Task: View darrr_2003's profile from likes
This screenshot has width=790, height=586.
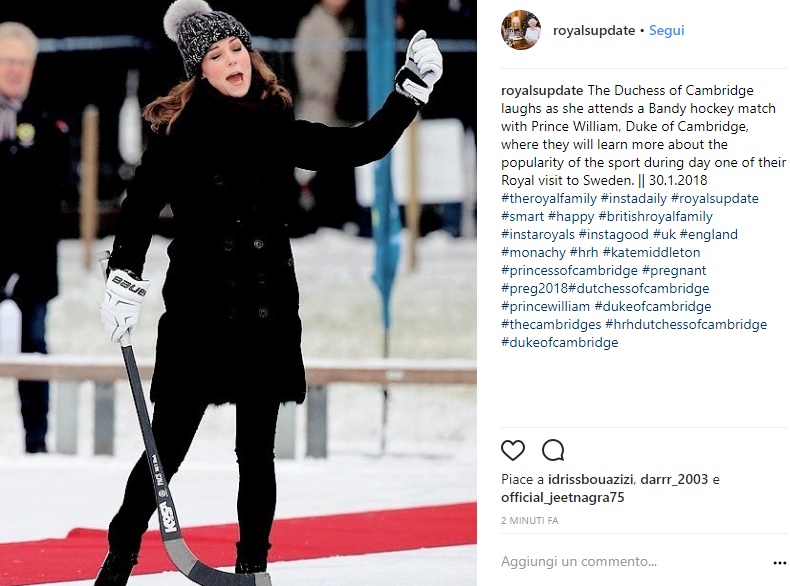Action: tap(674, 479)
